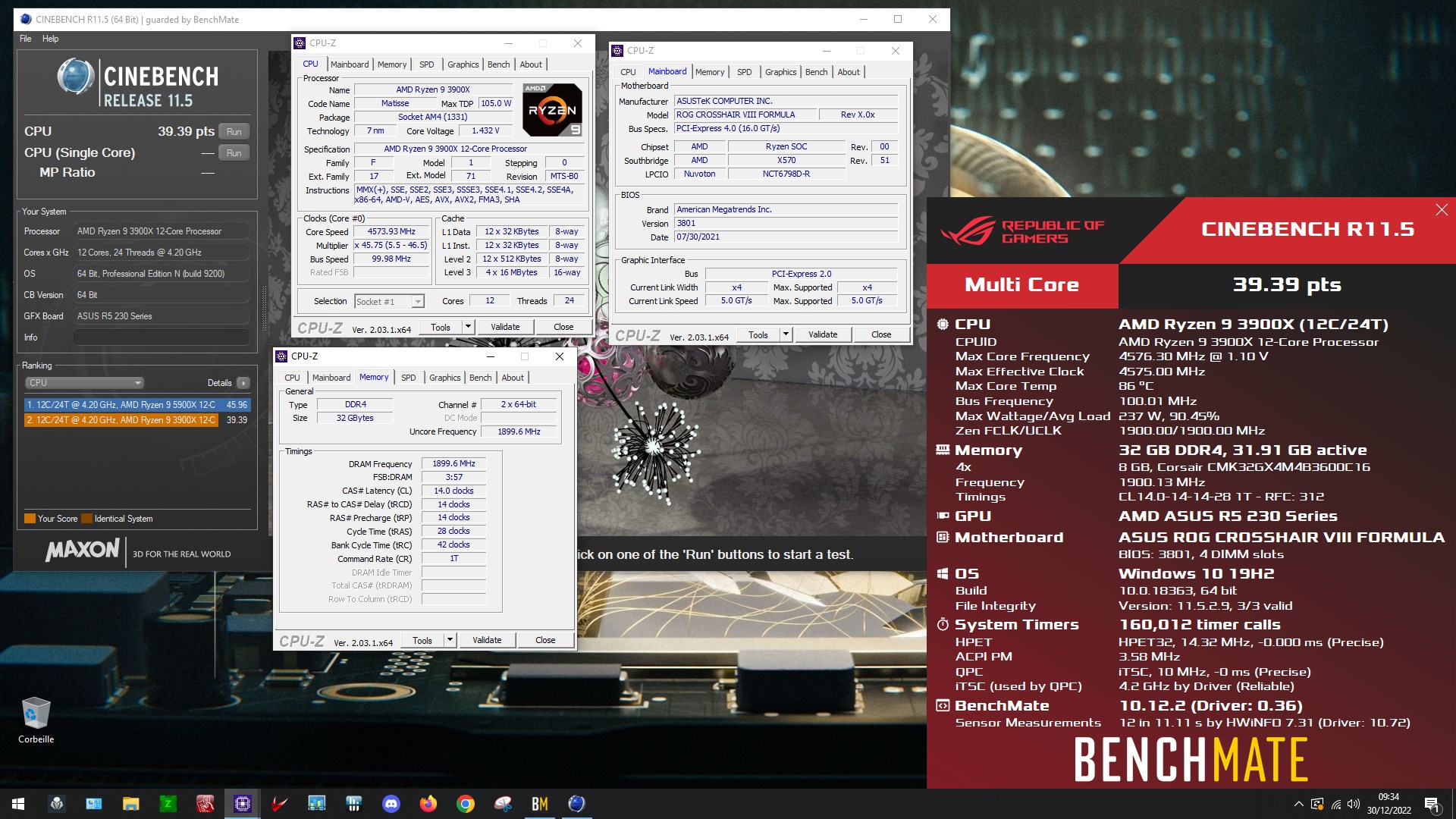Open the equalizer-bars app in taskbar
This screenshot has height=819, width=1456.
pos(354,804)
